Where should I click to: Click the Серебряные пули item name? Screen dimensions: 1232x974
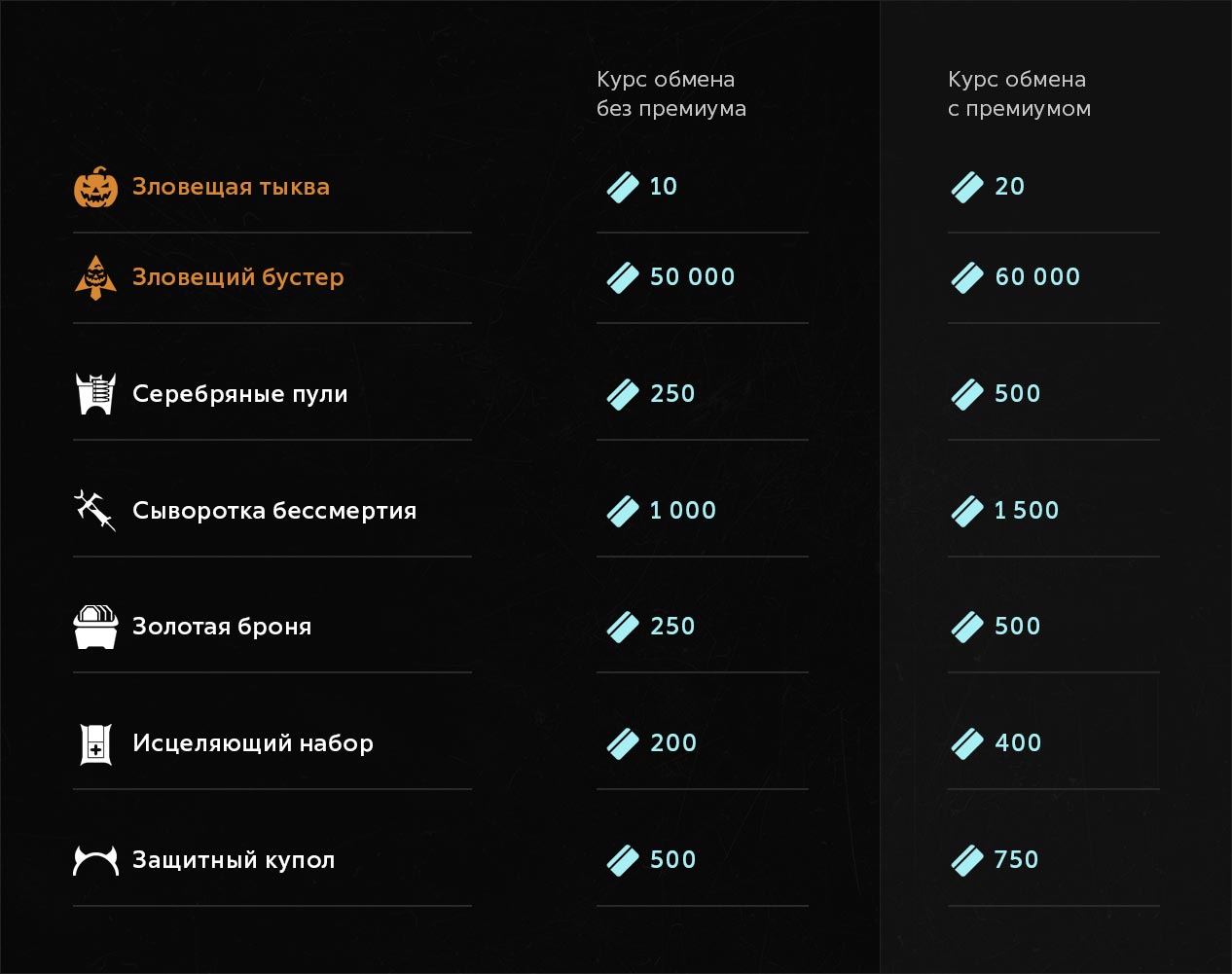coord(239,394)
